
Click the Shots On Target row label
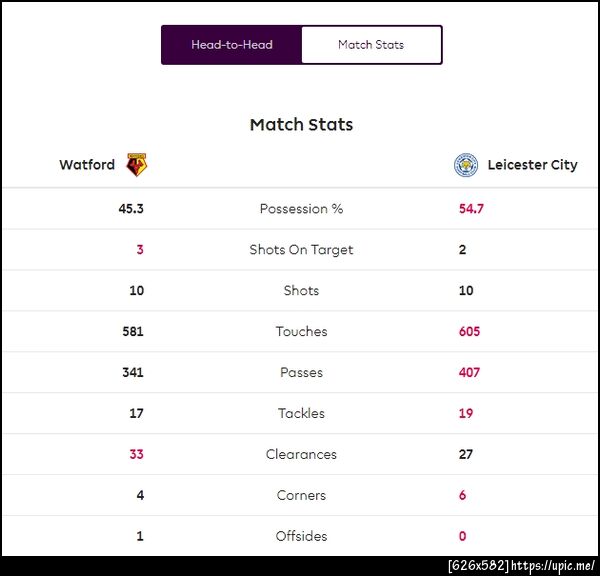[x=301, y=250]
